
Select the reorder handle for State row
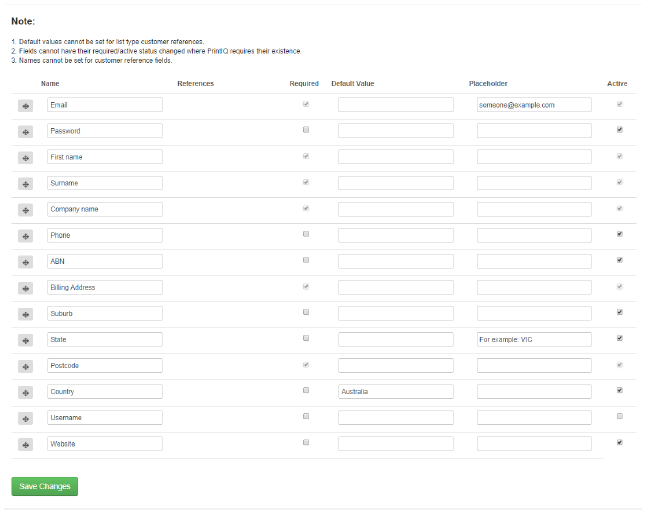[25, 340]
